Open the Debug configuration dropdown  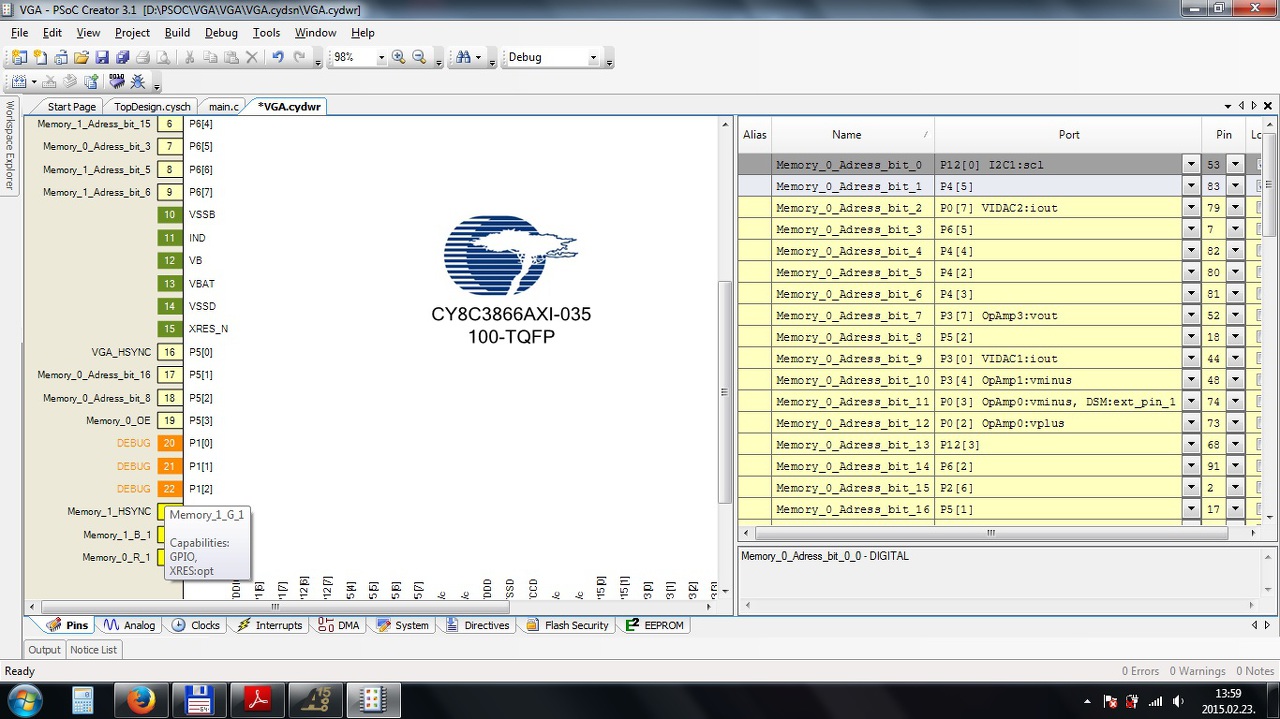(x=592, y=58)
